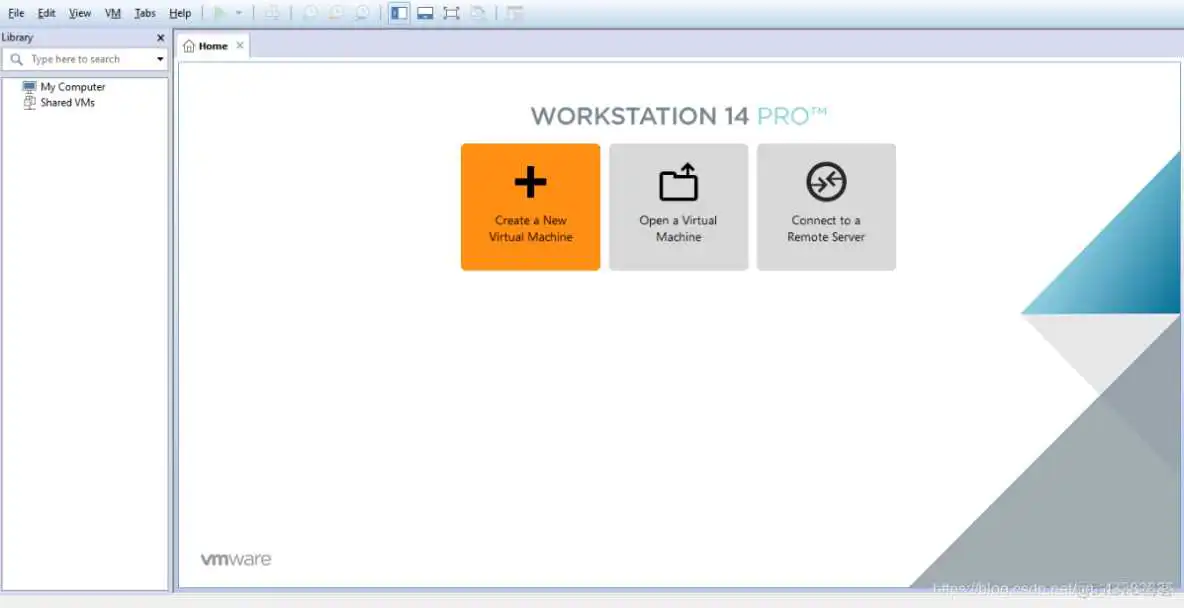Click the Create a New Virtual Machine tile
Viewport: 1184px width, 608px height.
530,207
